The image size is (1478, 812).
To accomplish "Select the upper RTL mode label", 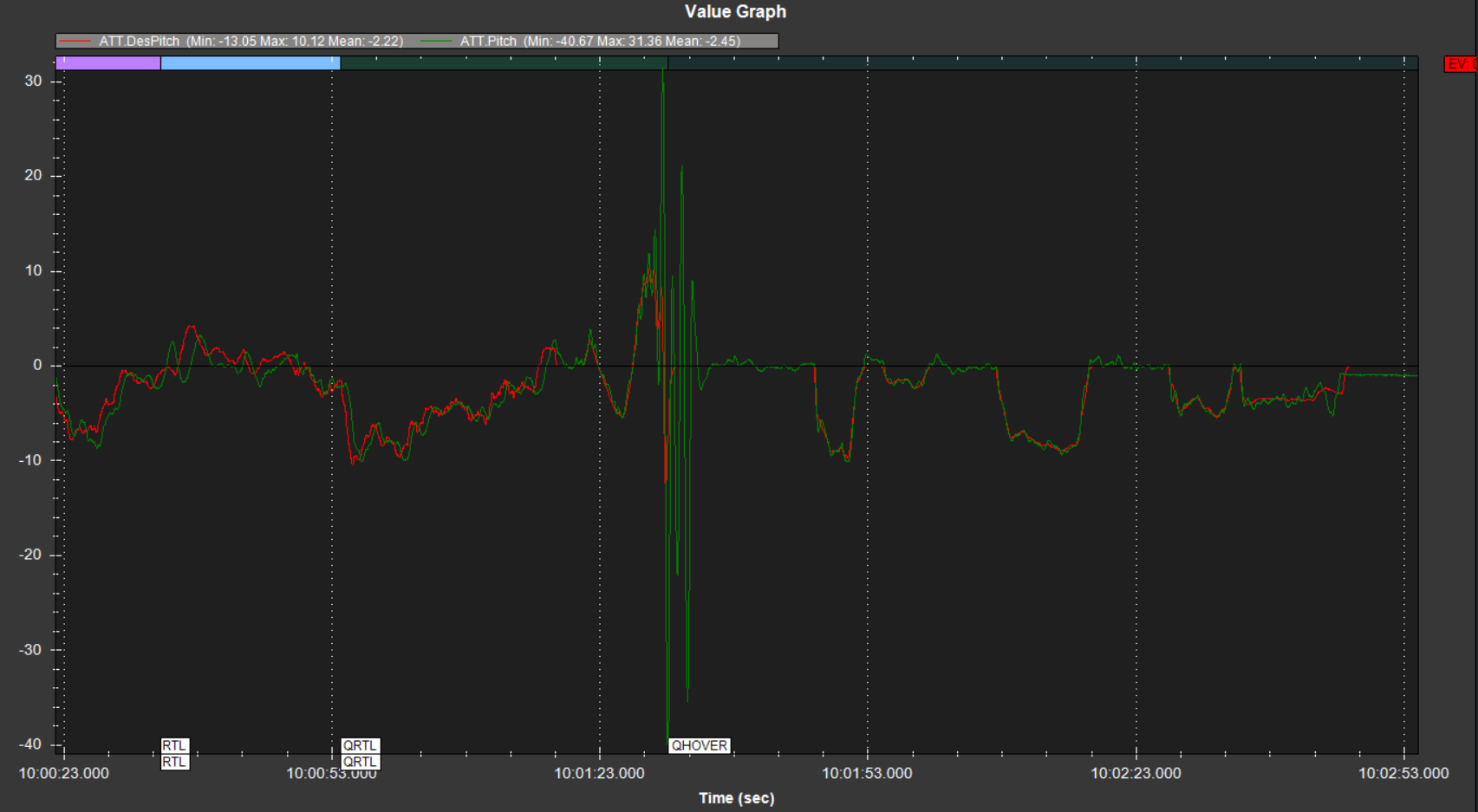I will pyautogui.click(x=174, y=745).
